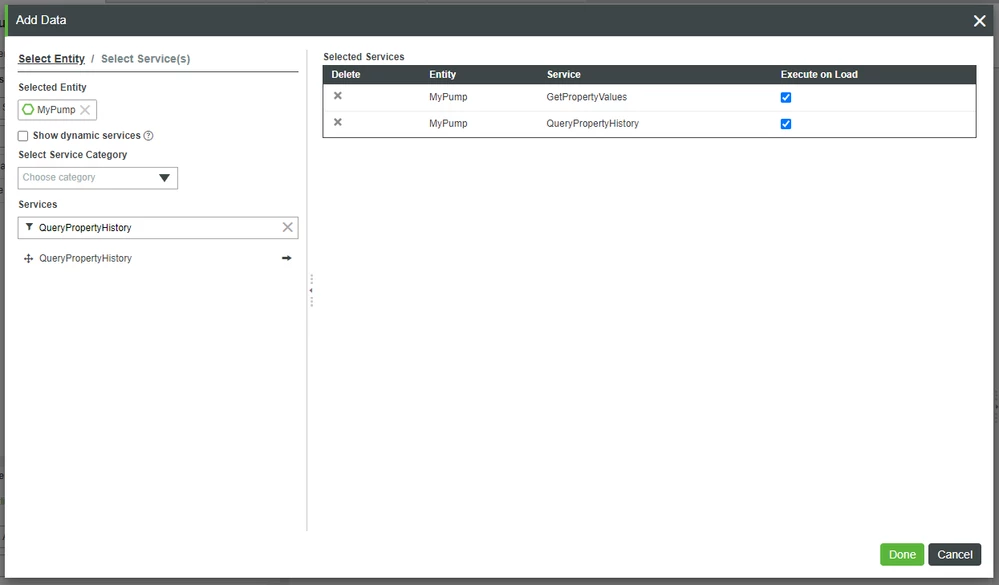Toggle the Show dynamic services checkbox
The image size is (999, 585).
23,135
